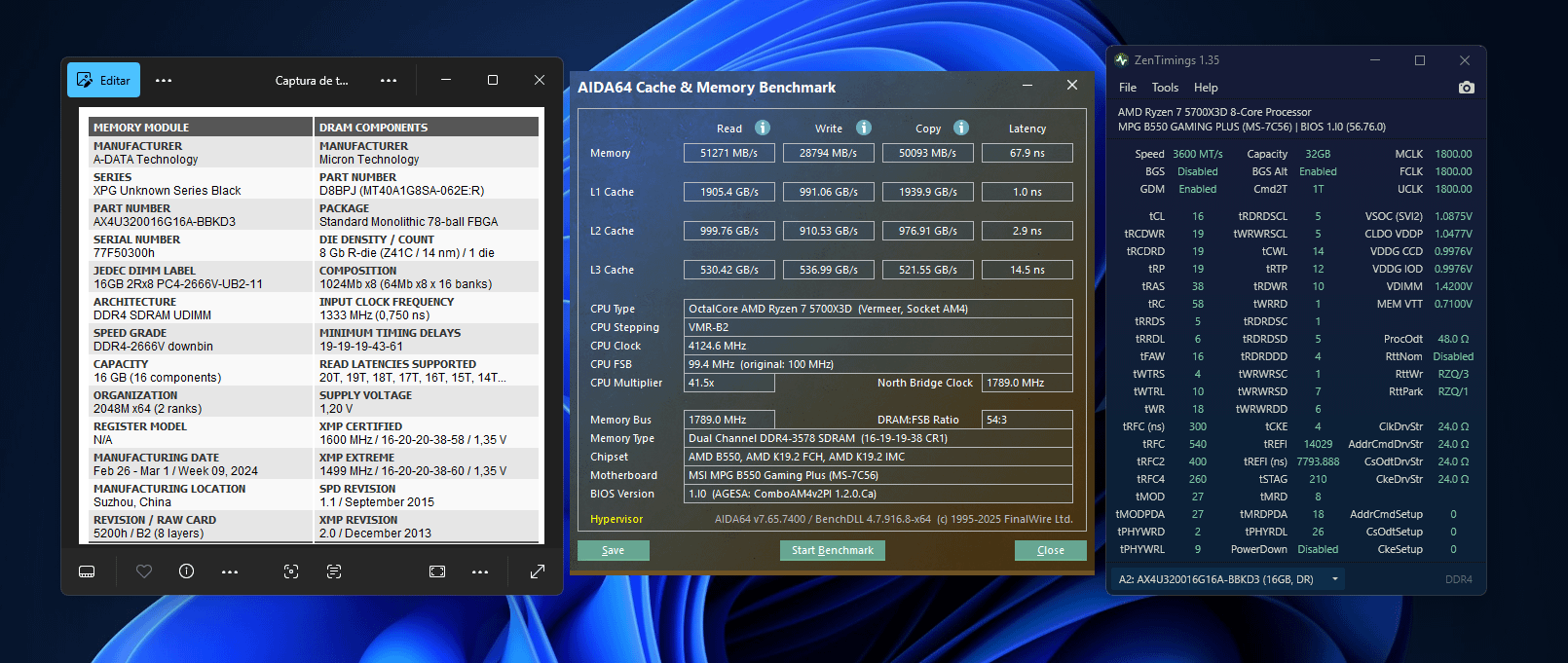Click the Memory Copy value 50093 MB/s
Viewport: 1568px width, 663px height.
tap(928, 153)
